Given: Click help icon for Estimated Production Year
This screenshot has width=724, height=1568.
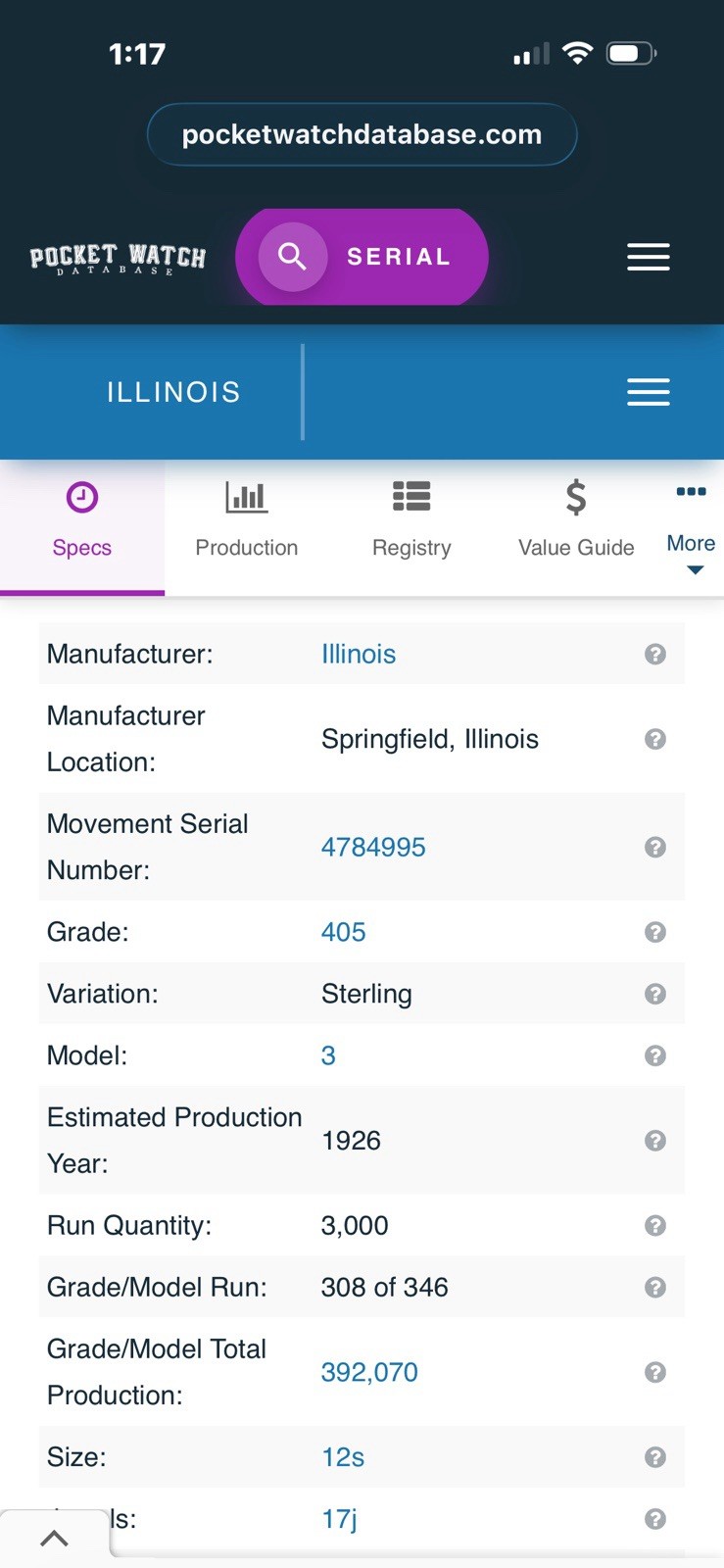Looking at the screenshot, I should [x=655, y=1141].
